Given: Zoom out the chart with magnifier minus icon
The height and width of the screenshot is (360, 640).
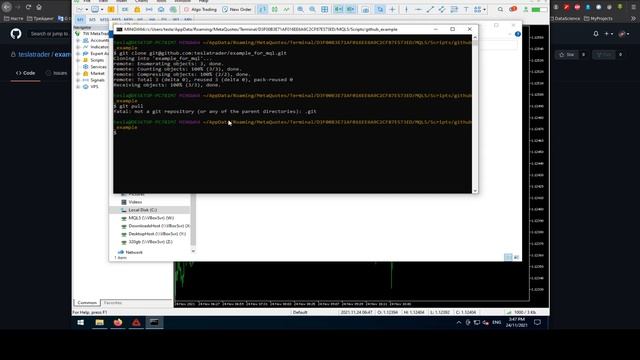Looking at the screenshot, I should click(312, 9).
